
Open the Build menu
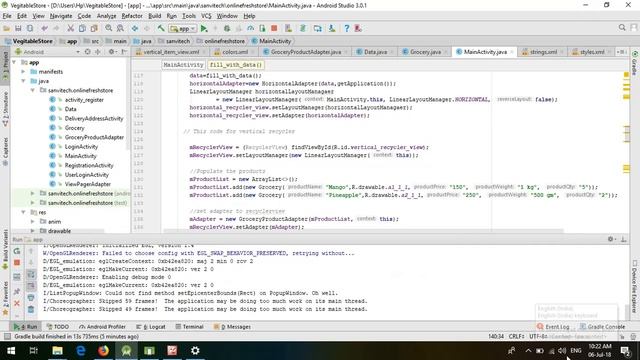point(155,16)
